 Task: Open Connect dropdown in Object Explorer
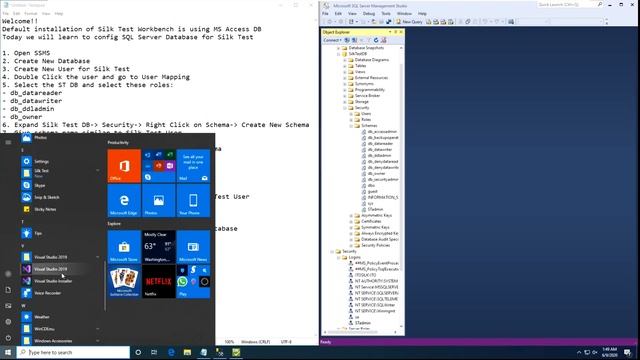click(332, 40)
